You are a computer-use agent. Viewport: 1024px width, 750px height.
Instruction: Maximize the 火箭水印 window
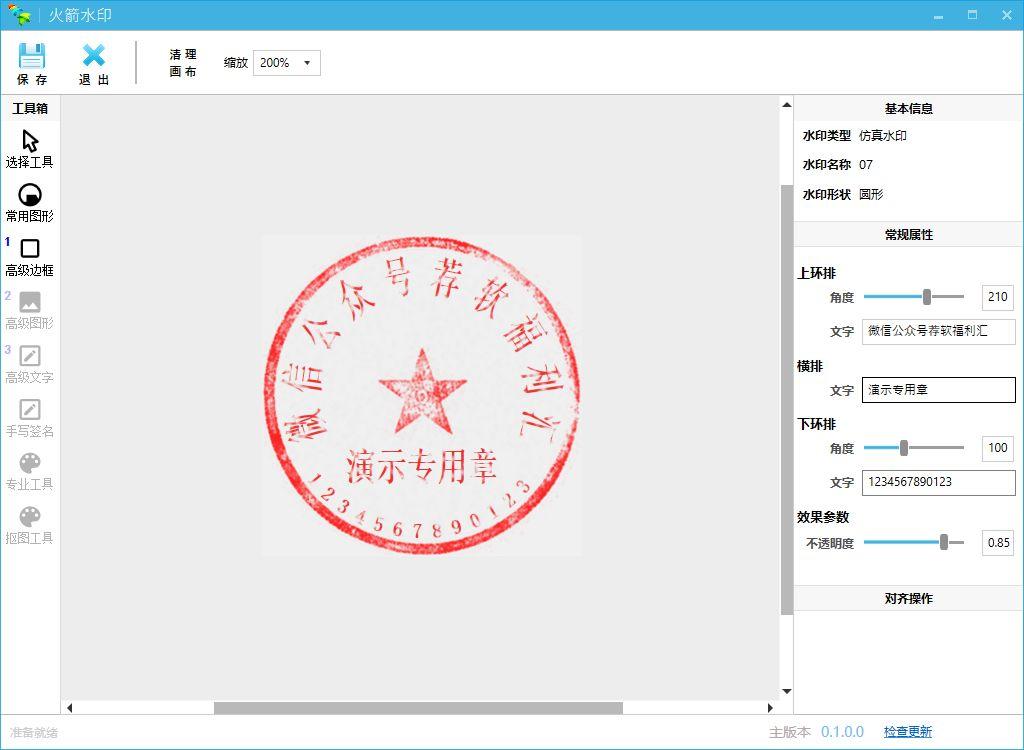(972, 15)
